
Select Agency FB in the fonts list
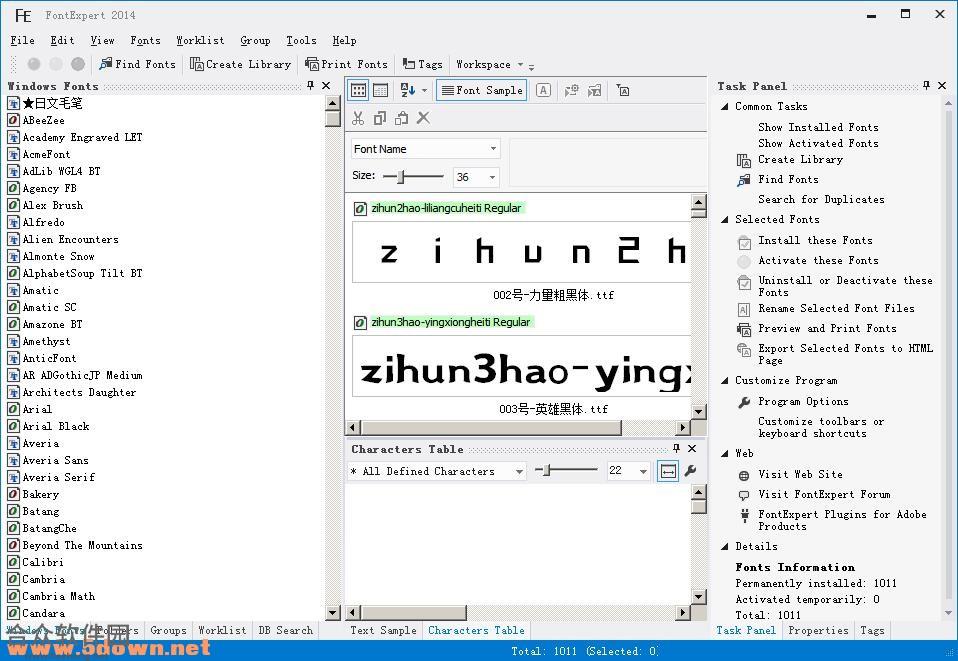[49, 188]
